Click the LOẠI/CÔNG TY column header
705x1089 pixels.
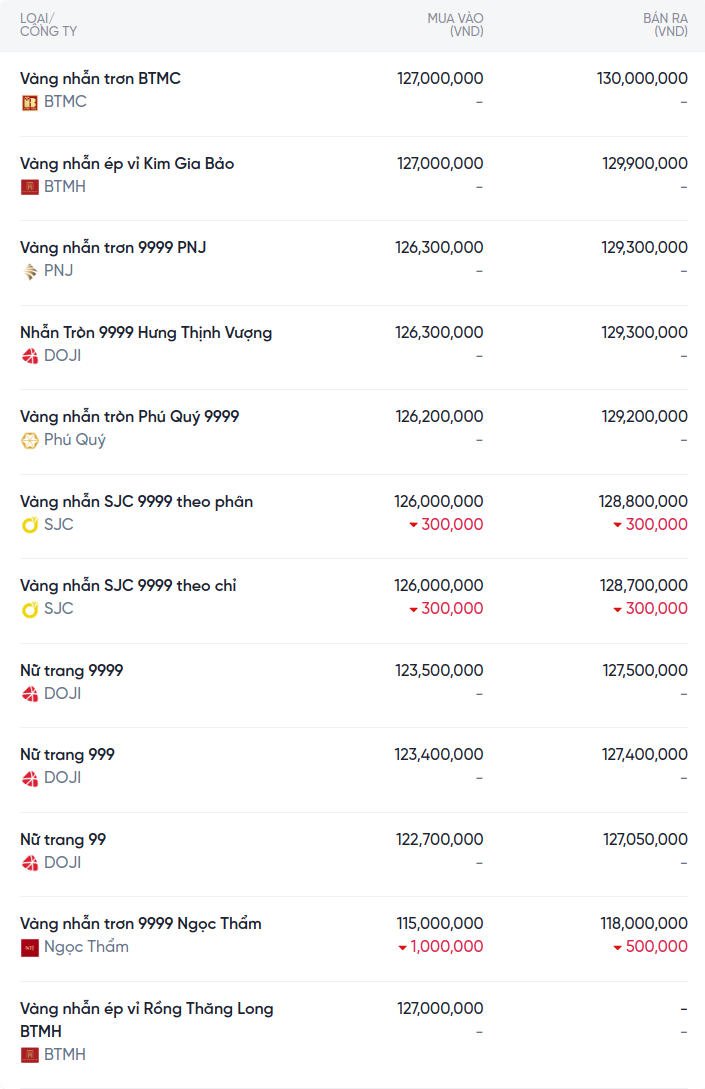coord(48,25)
